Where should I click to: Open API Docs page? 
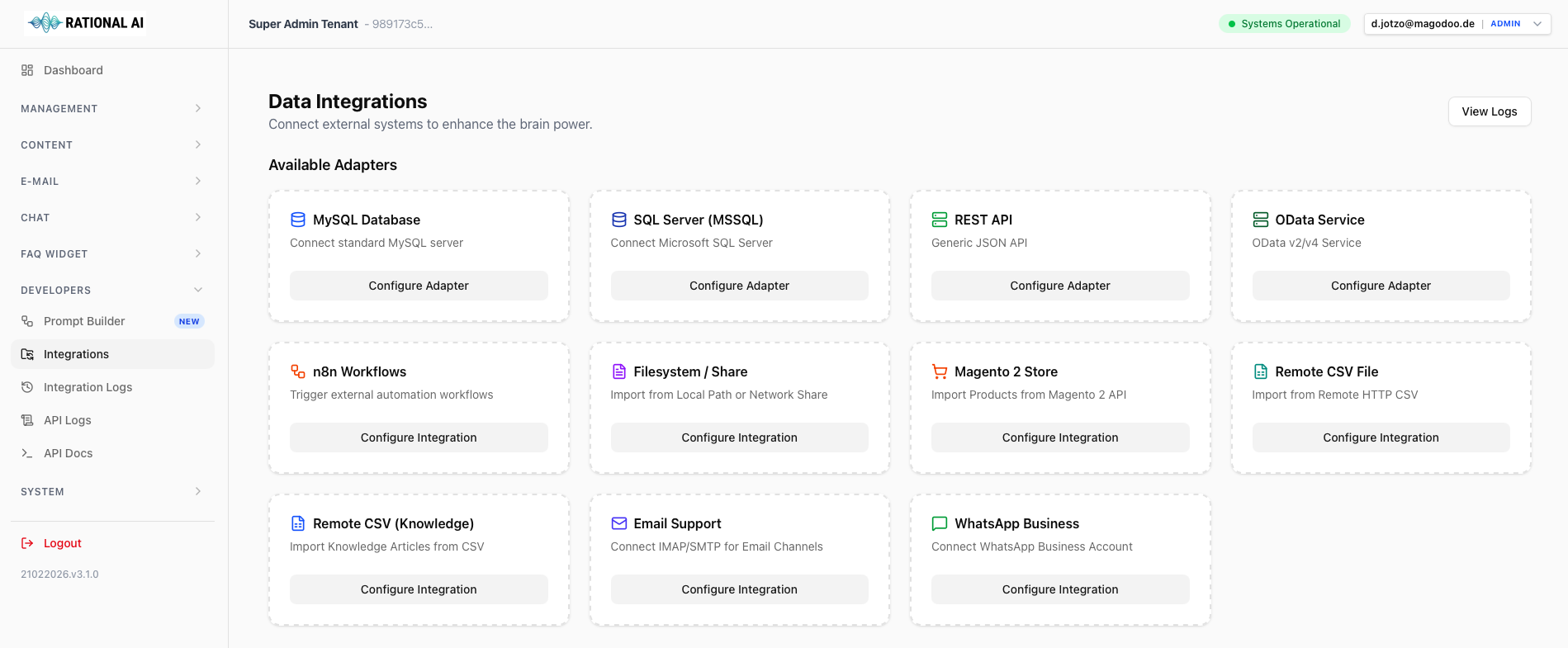[112, 453]
